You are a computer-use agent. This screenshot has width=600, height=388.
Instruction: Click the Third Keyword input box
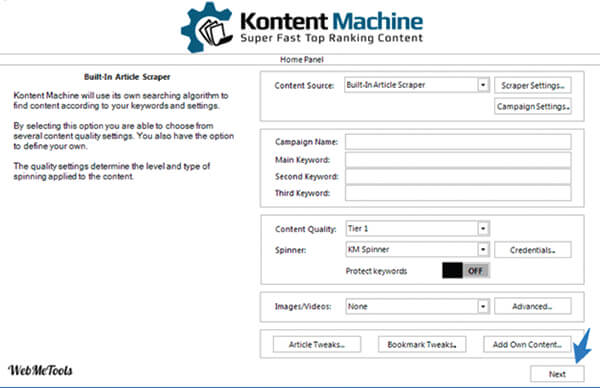click(x=458, y=193)
